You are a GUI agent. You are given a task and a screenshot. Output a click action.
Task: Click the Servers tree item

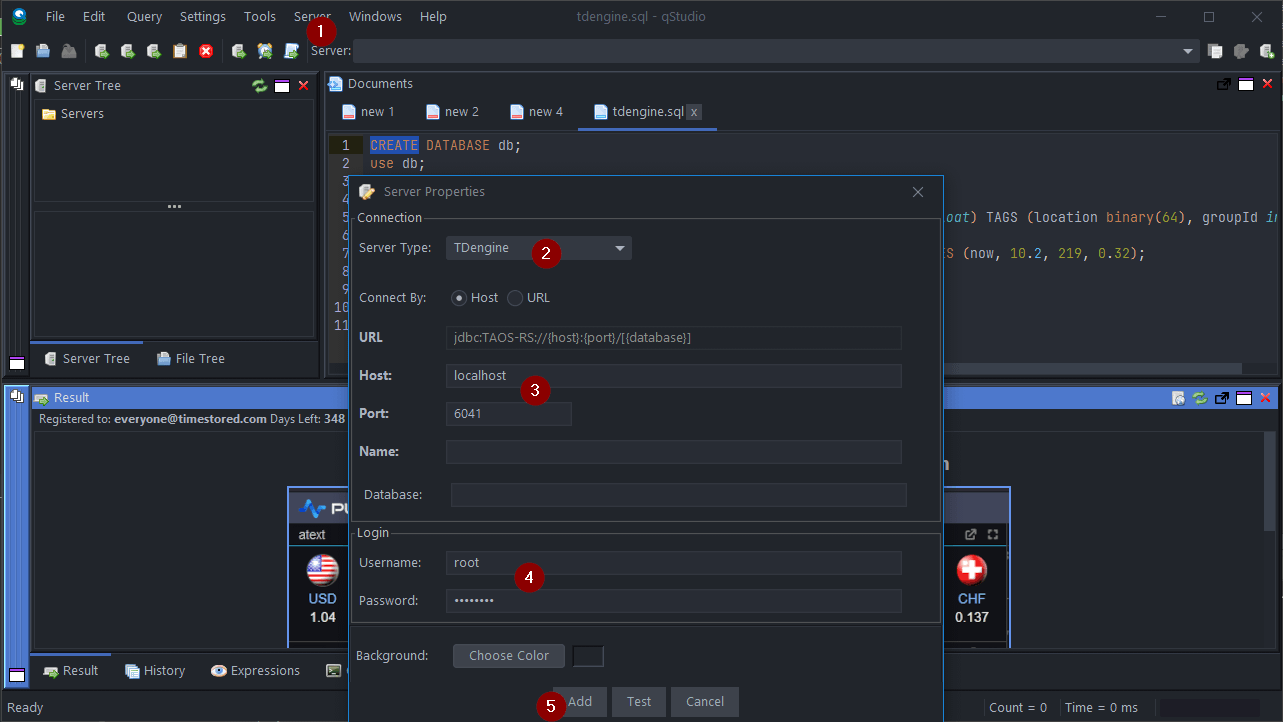pyautogui.click(x=82, y=114)
